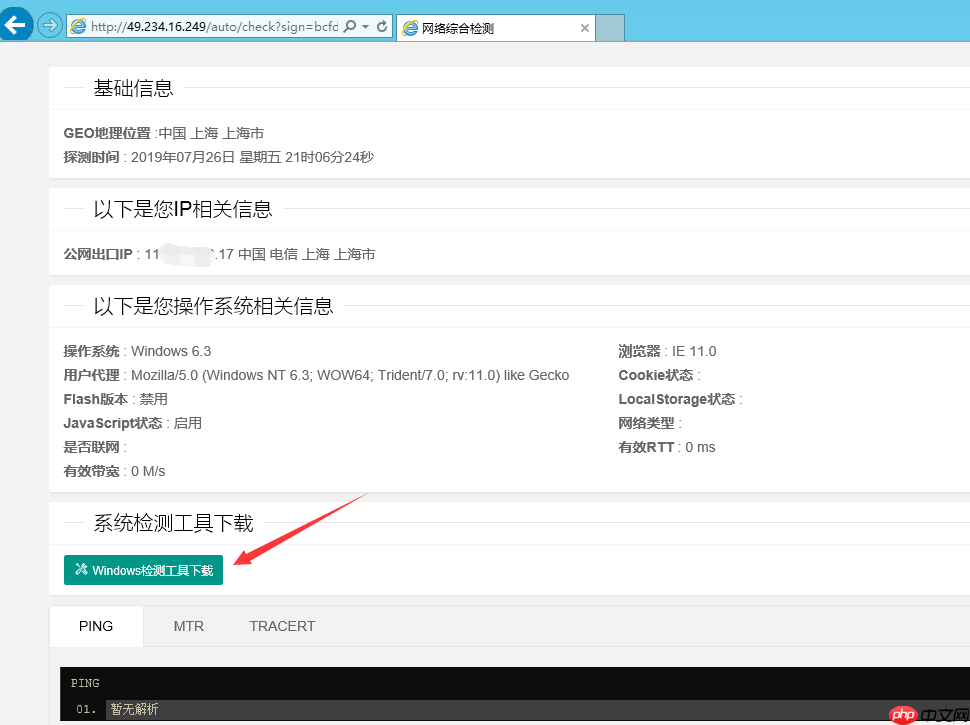Click the search magnifier icon in address bar
Viewport: 970px width, 725px height.
coord(349,27)
